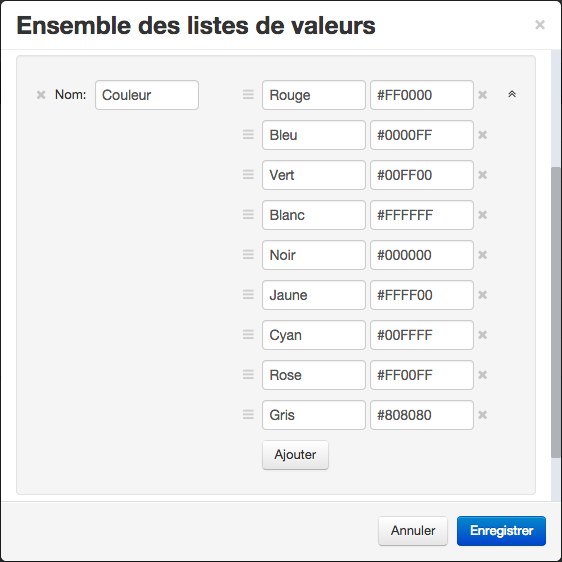Remove the Noir value row
Screen dimensions: 562x562
click(x=482, y=255)
